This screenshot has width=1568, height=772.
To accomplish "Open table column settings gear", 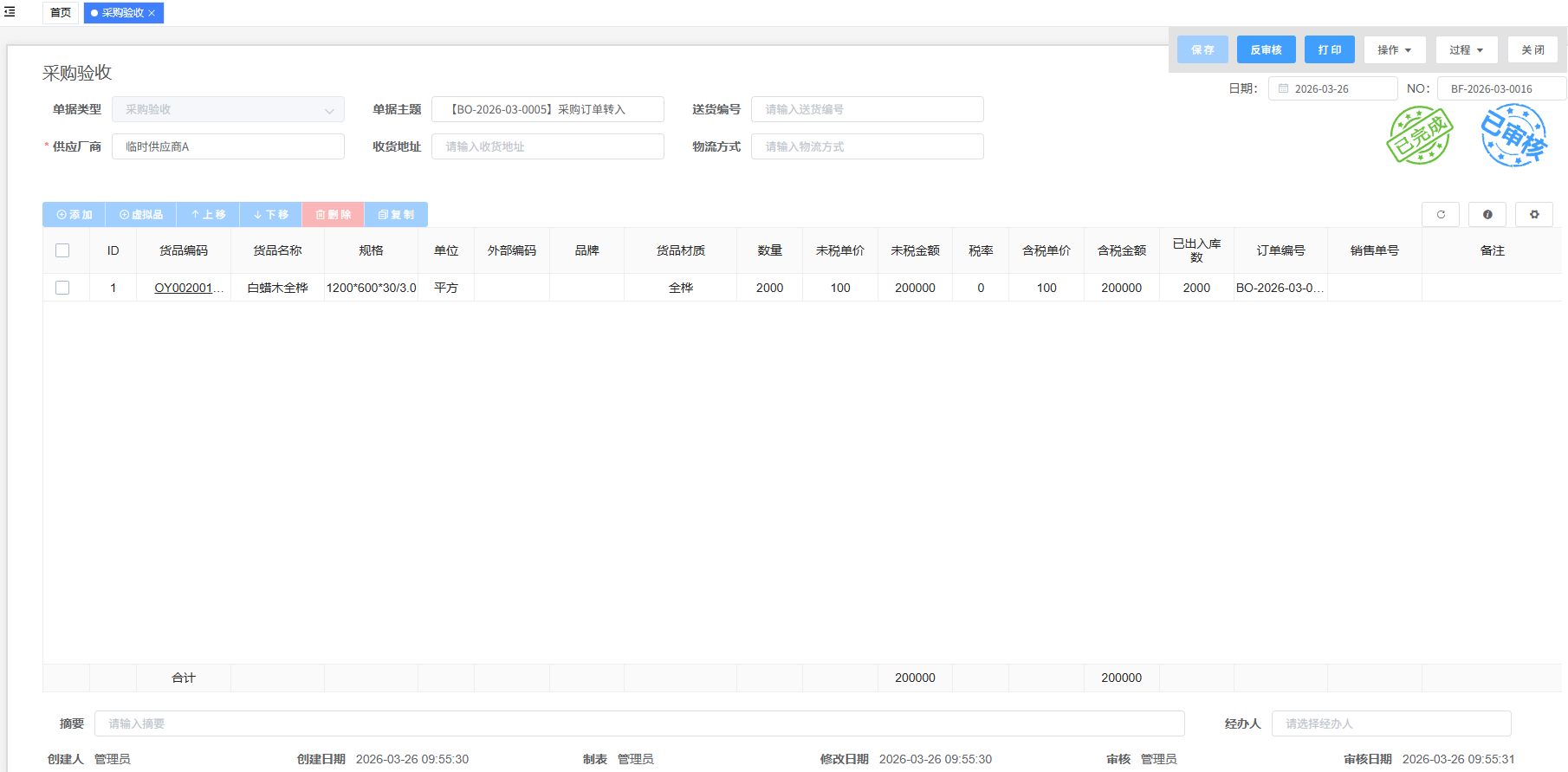I will pos(1534,215).
